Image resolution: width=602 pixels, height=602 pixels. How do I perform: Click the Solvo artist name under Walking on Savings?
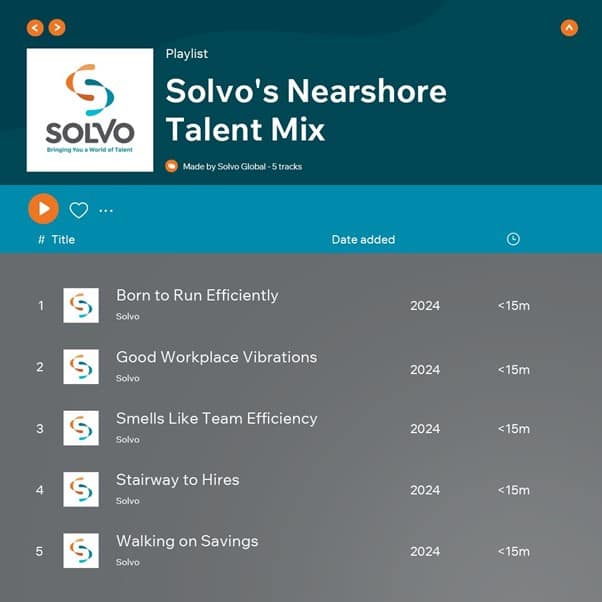click(128, 562)
